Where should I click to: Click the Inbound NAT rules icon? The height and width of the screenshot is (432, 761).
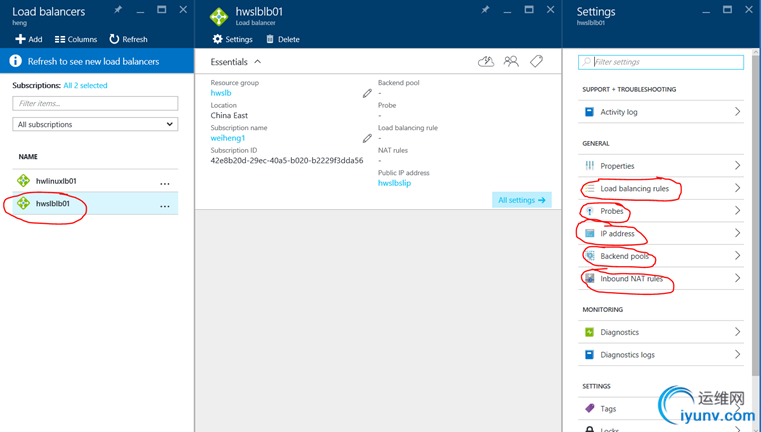pos(589,279)
